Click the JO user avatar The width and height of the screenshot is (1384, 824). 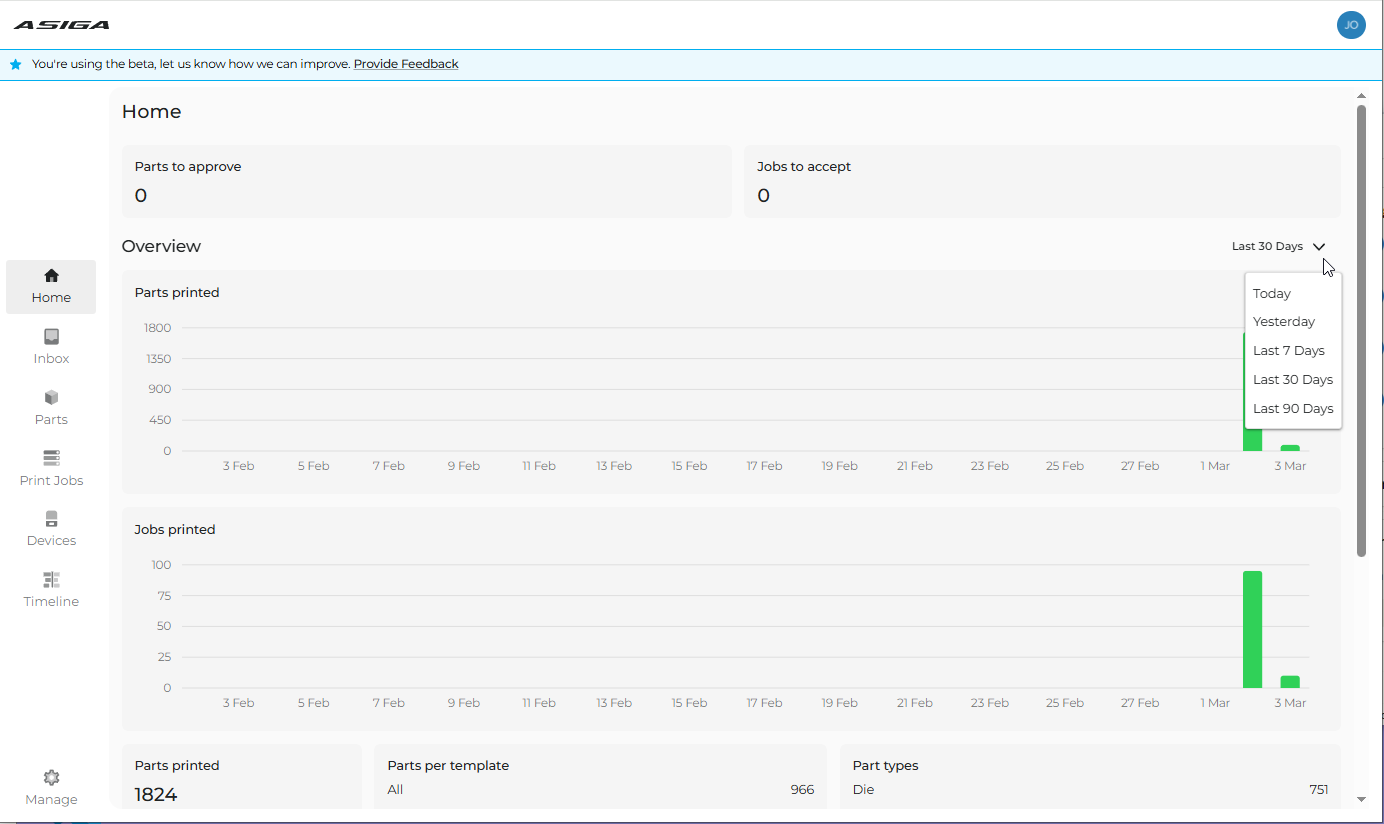coord(1351,25)
